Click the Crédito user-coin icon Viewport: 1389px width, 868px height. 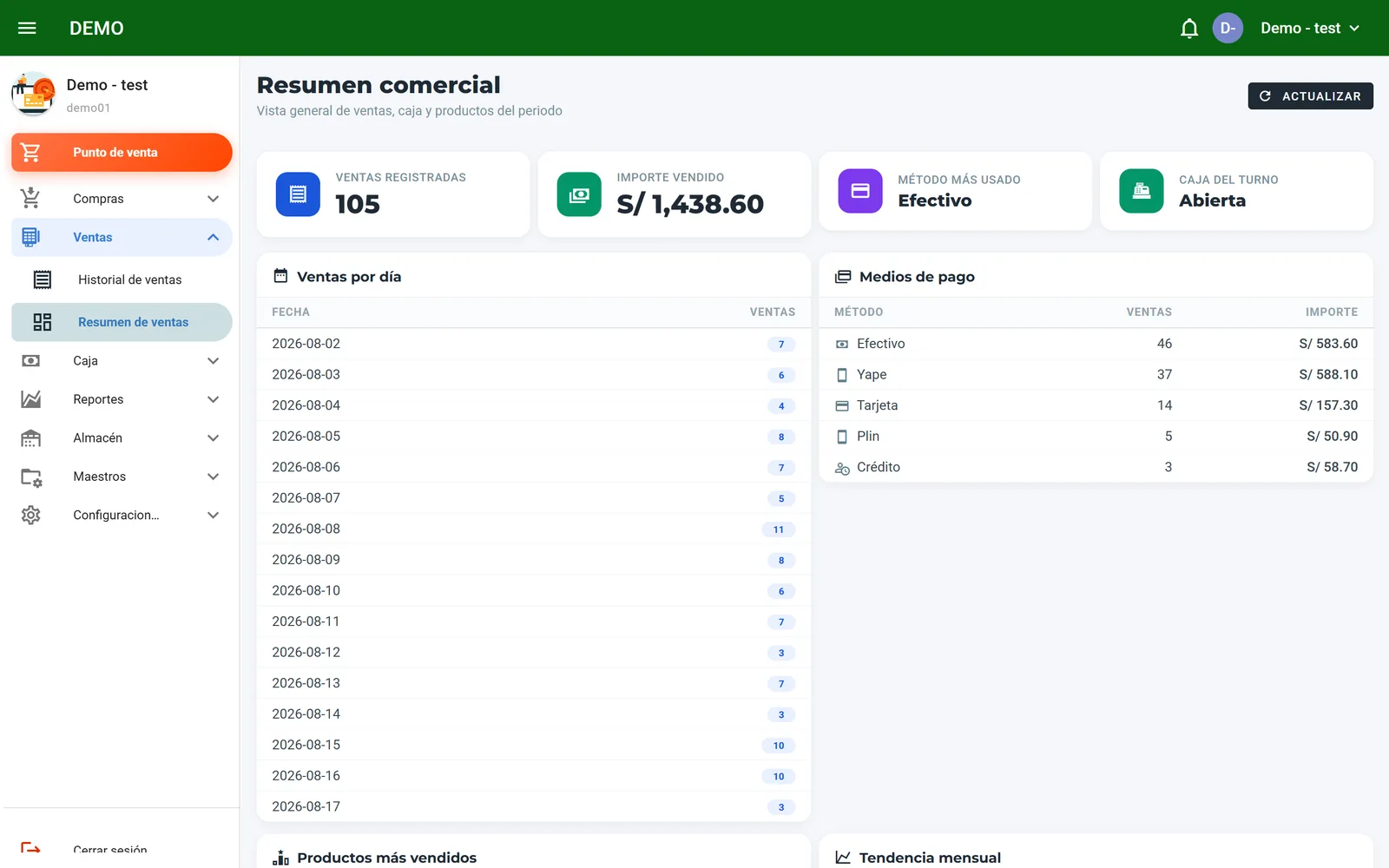point(842,468)
